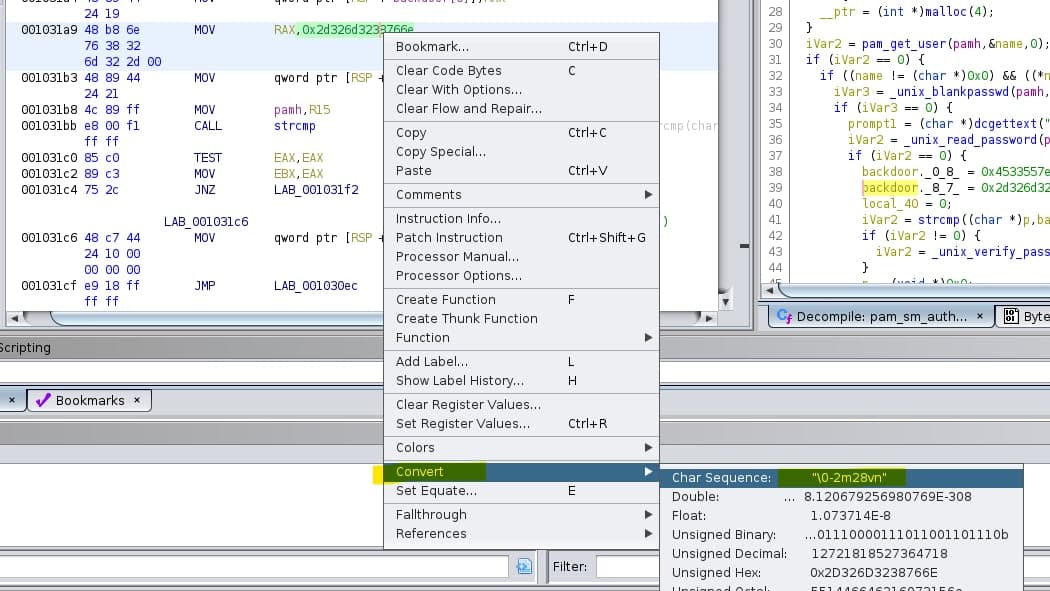Click the listing's scroll-left arrow

click(11, 319)
